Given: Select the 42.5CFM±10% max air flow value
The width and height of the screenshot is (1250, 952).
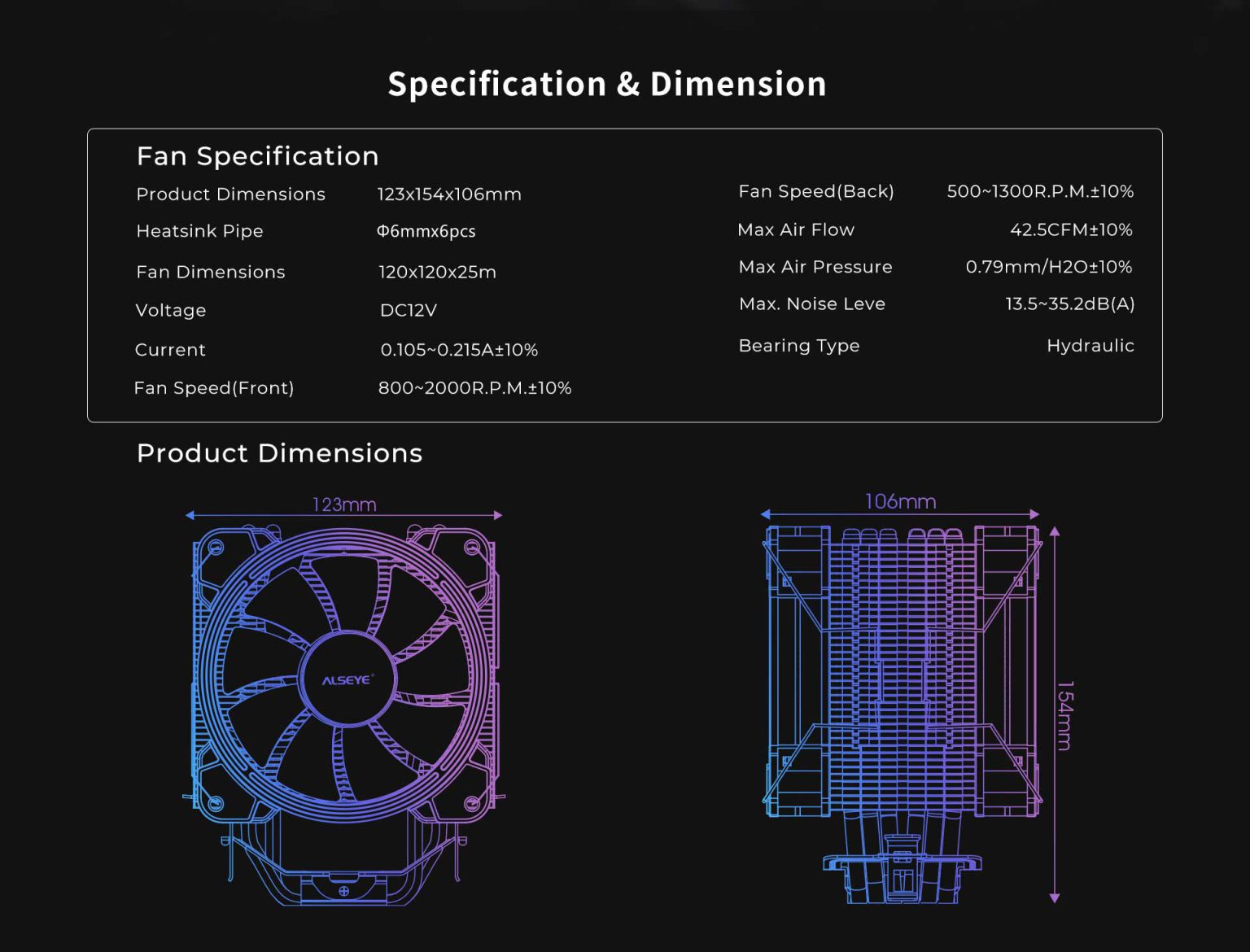Looking at the screenshot, I should pyautogui.click(x=1070, y=229).
